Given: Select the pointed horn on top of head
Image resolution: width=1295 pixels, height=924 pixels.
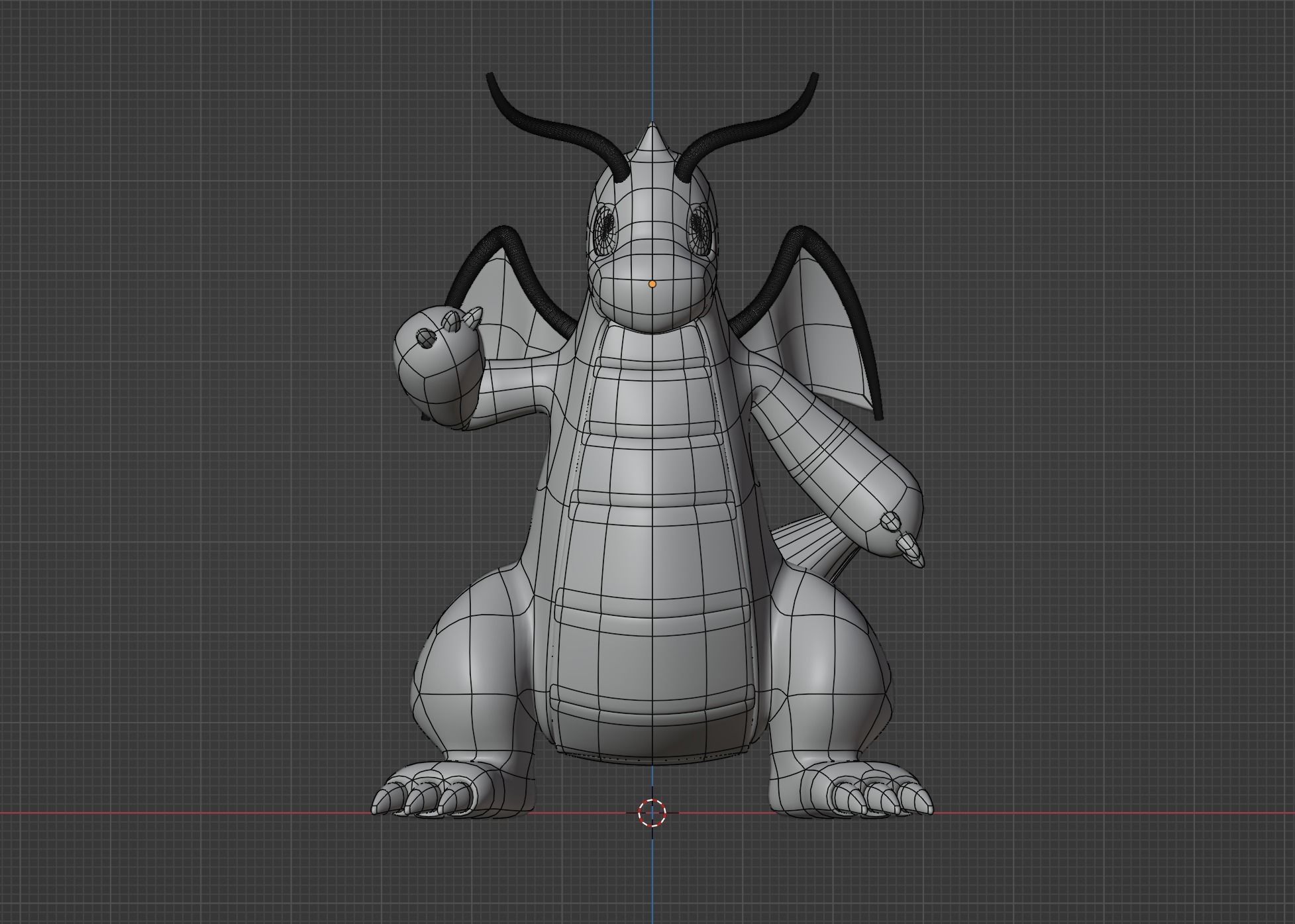Looking at the screenshot, I should (653, 140).
